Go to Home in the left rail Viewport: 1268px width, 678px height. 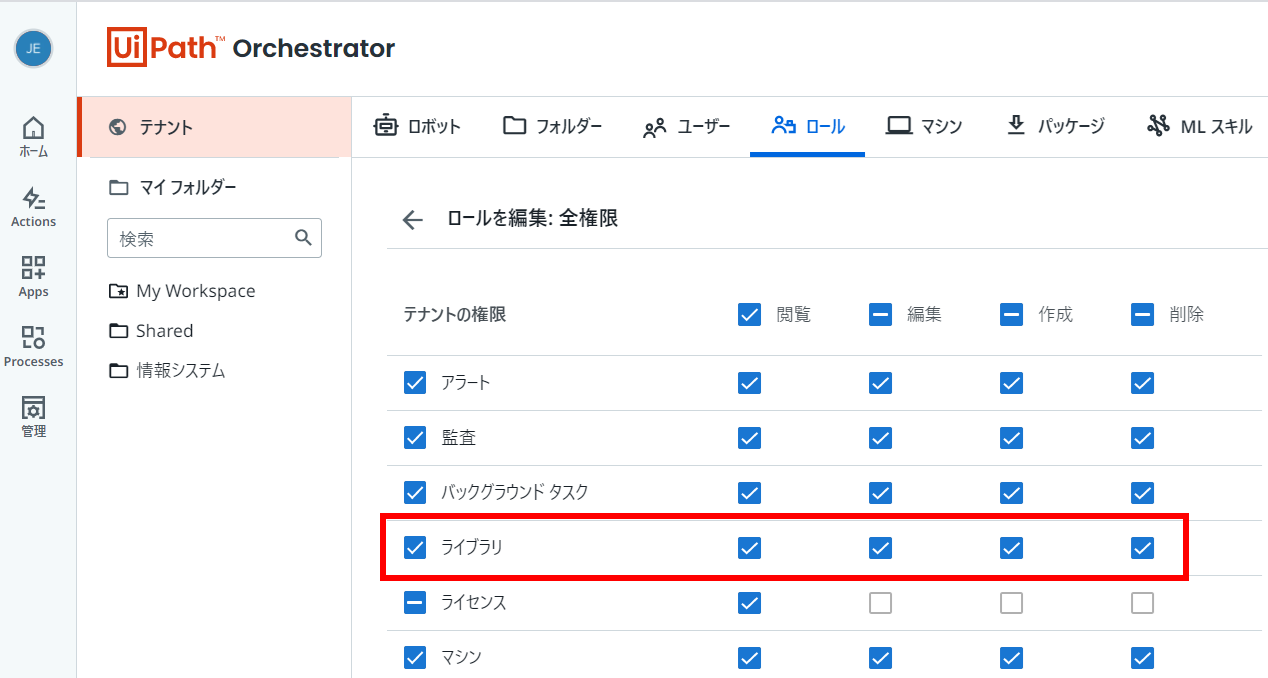coord(33,137)
